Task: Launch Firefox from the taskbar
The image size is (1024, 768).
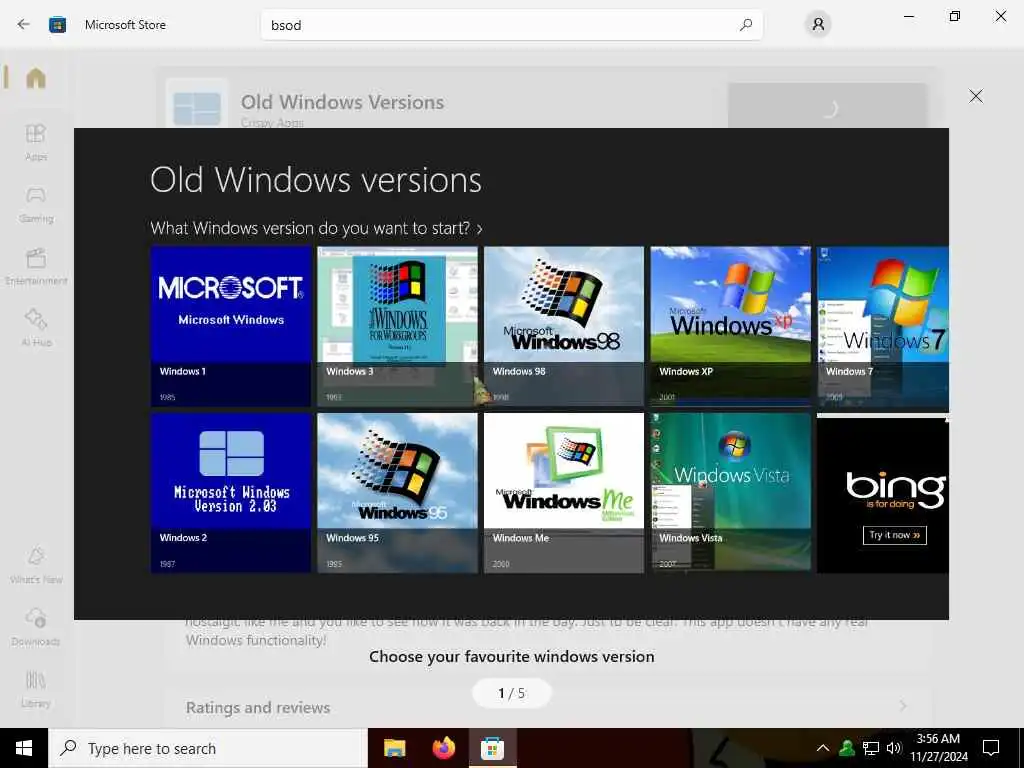Action: 443,748
